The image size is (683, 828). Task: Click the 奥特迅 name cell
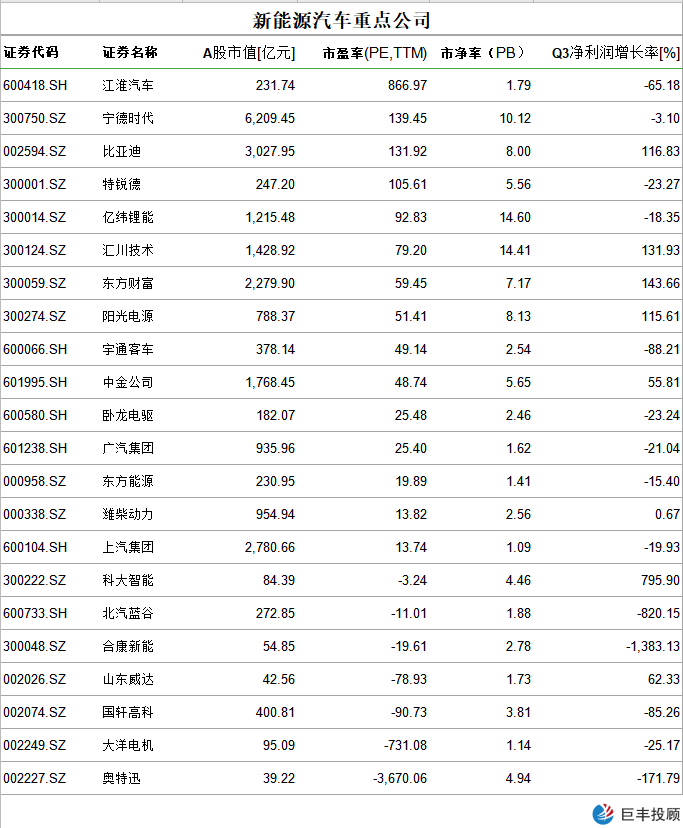pos(121,778)
